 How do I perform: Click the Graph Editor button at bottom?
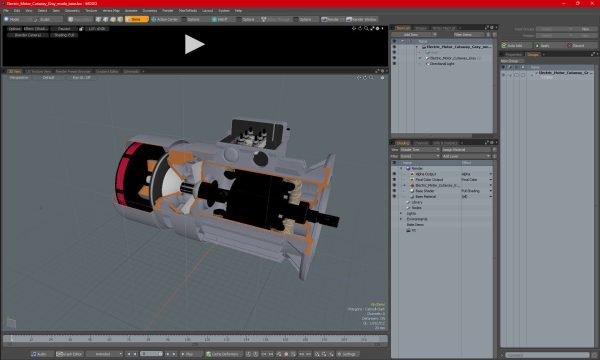[69, 354]
